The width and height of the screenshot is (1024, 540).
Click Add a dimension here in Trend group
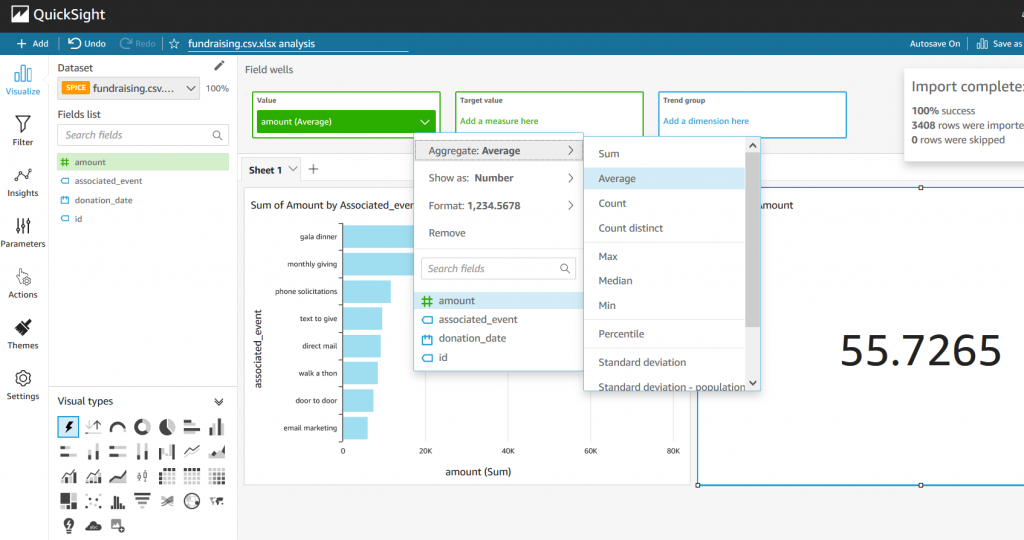[x=706, y=121]
